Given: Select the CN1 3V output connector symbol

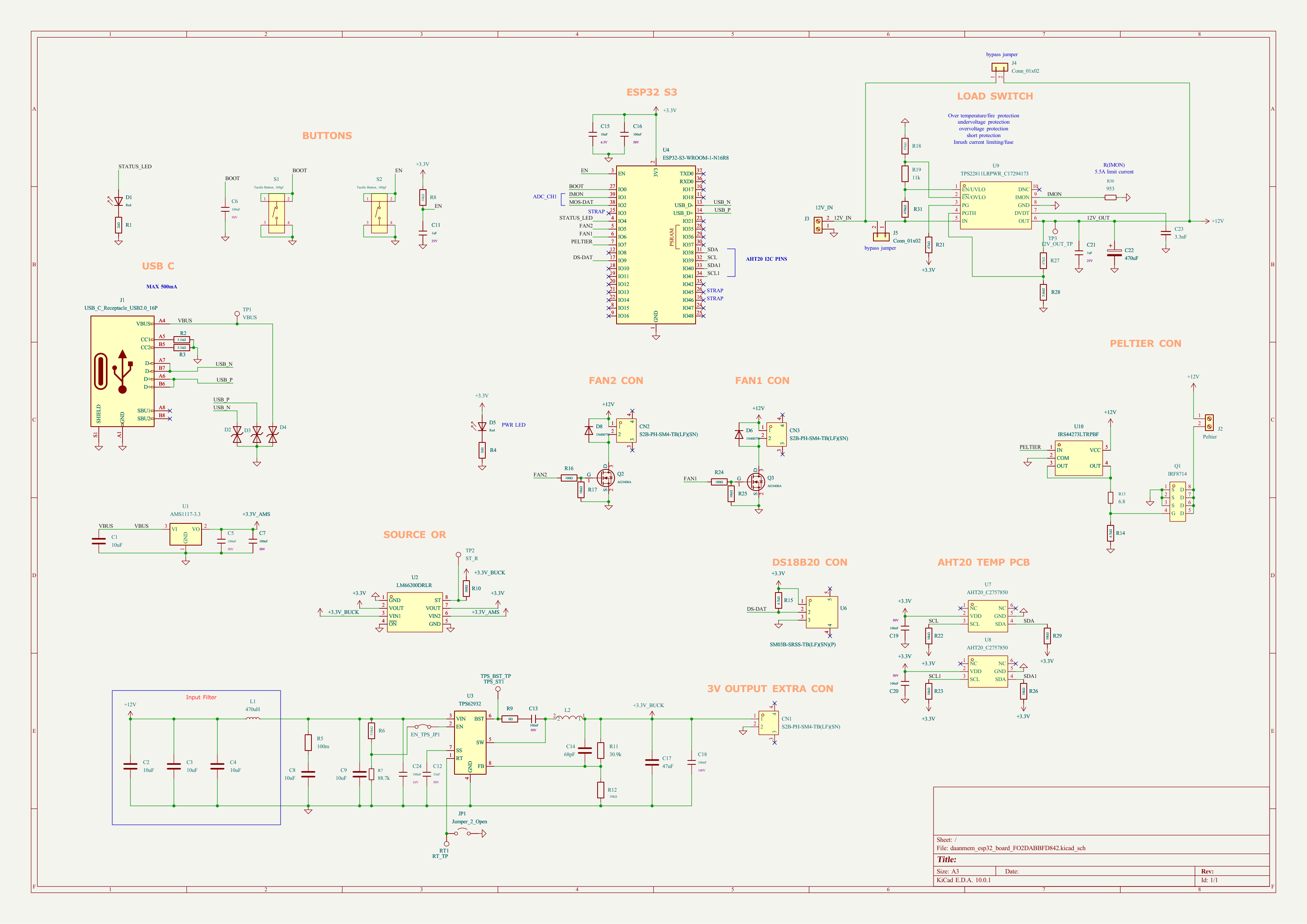Looking at the screenshot, I should [769, 723].
